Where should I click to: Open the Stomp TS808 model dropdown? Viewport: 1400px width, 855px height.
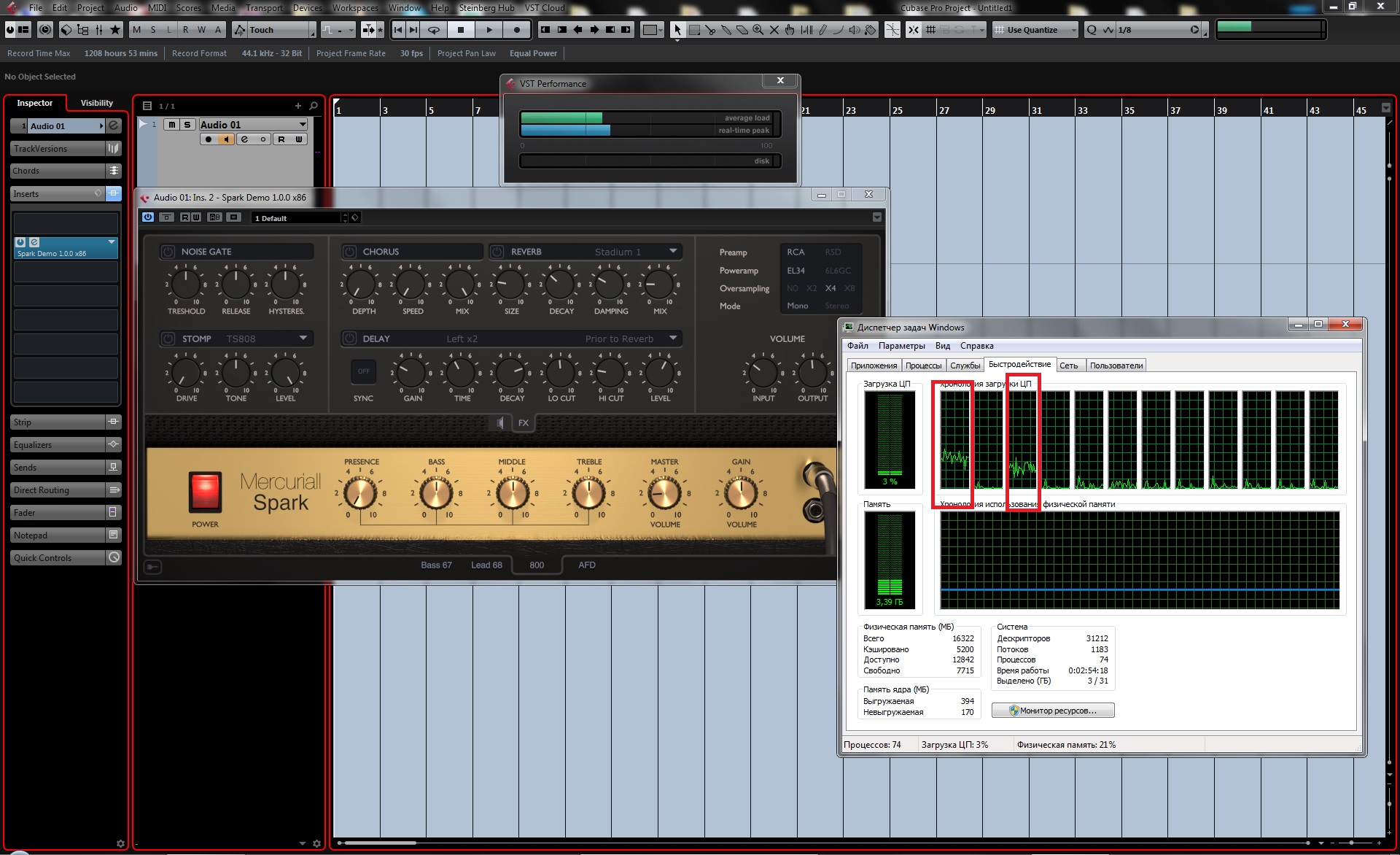click(x=303, y=338)
